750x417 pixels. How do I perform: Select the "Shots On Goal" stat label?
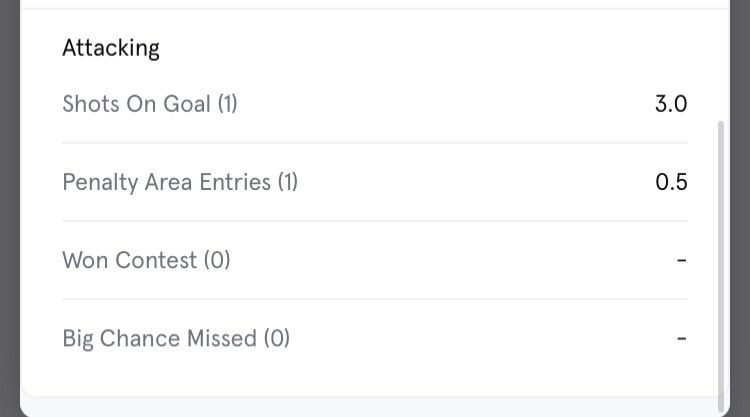136,104
